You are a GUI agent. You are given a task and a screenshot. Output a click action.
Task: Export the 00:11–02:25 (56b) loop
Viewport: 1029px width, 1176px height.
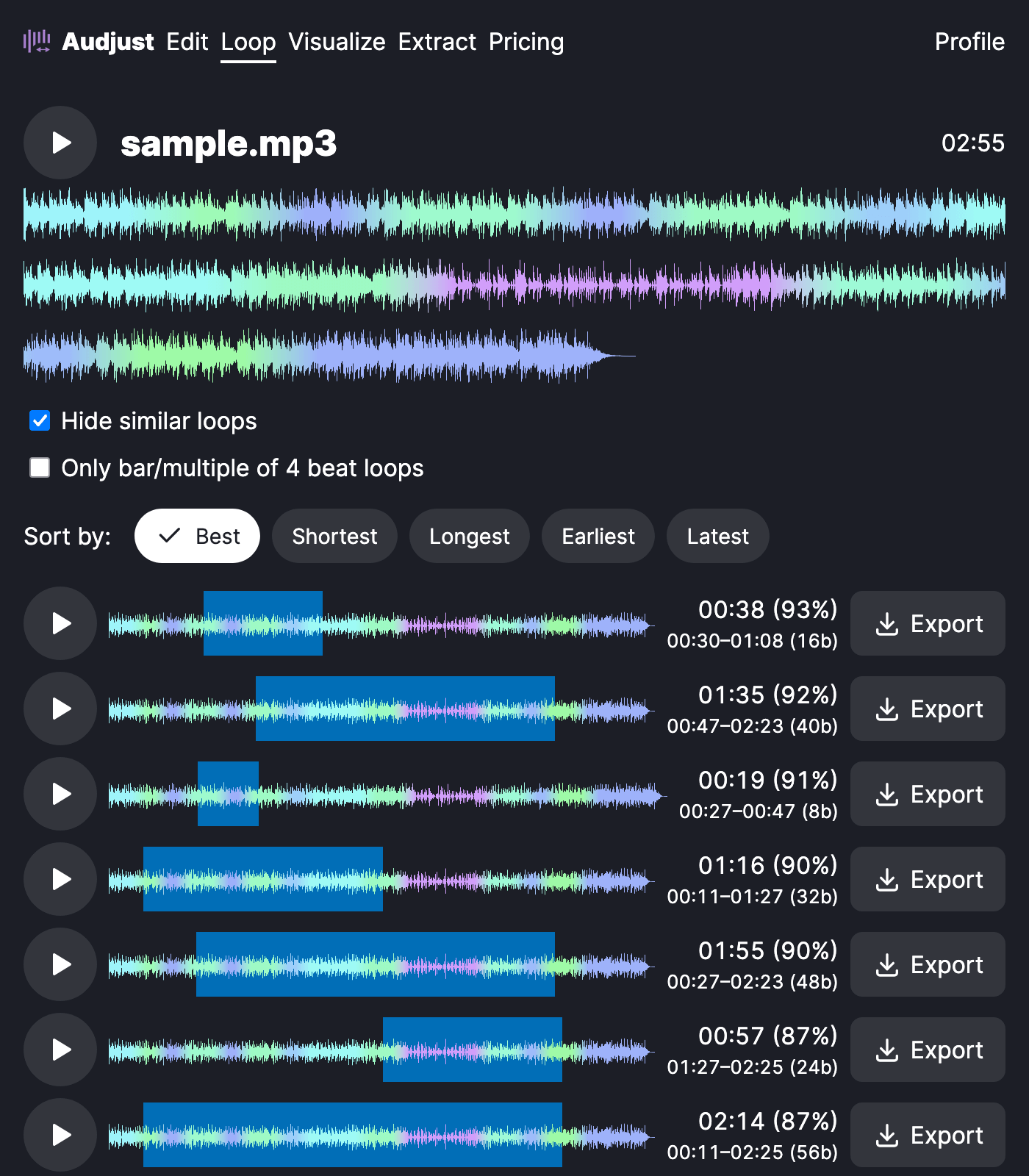click(928, 1135)
